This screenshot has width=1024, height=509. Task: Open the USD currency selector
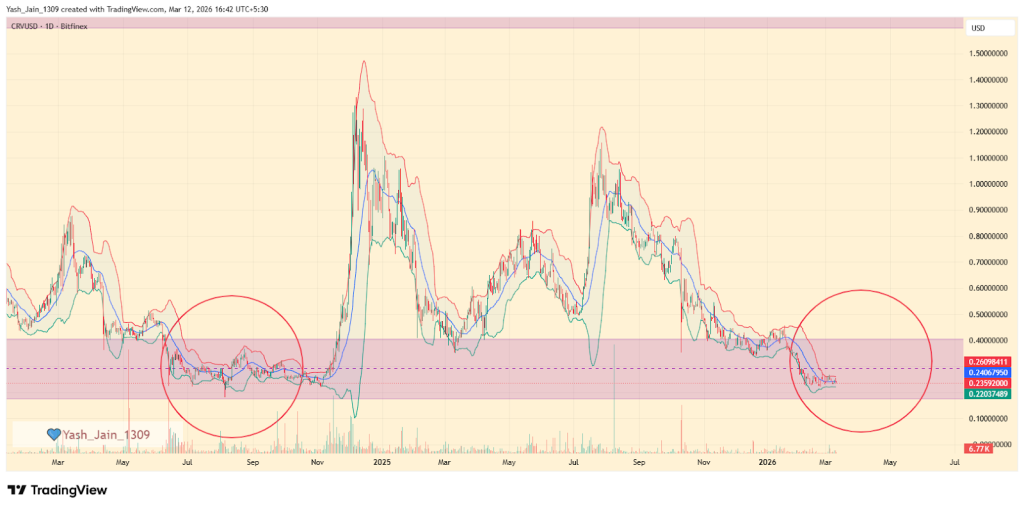click(978, 27)
